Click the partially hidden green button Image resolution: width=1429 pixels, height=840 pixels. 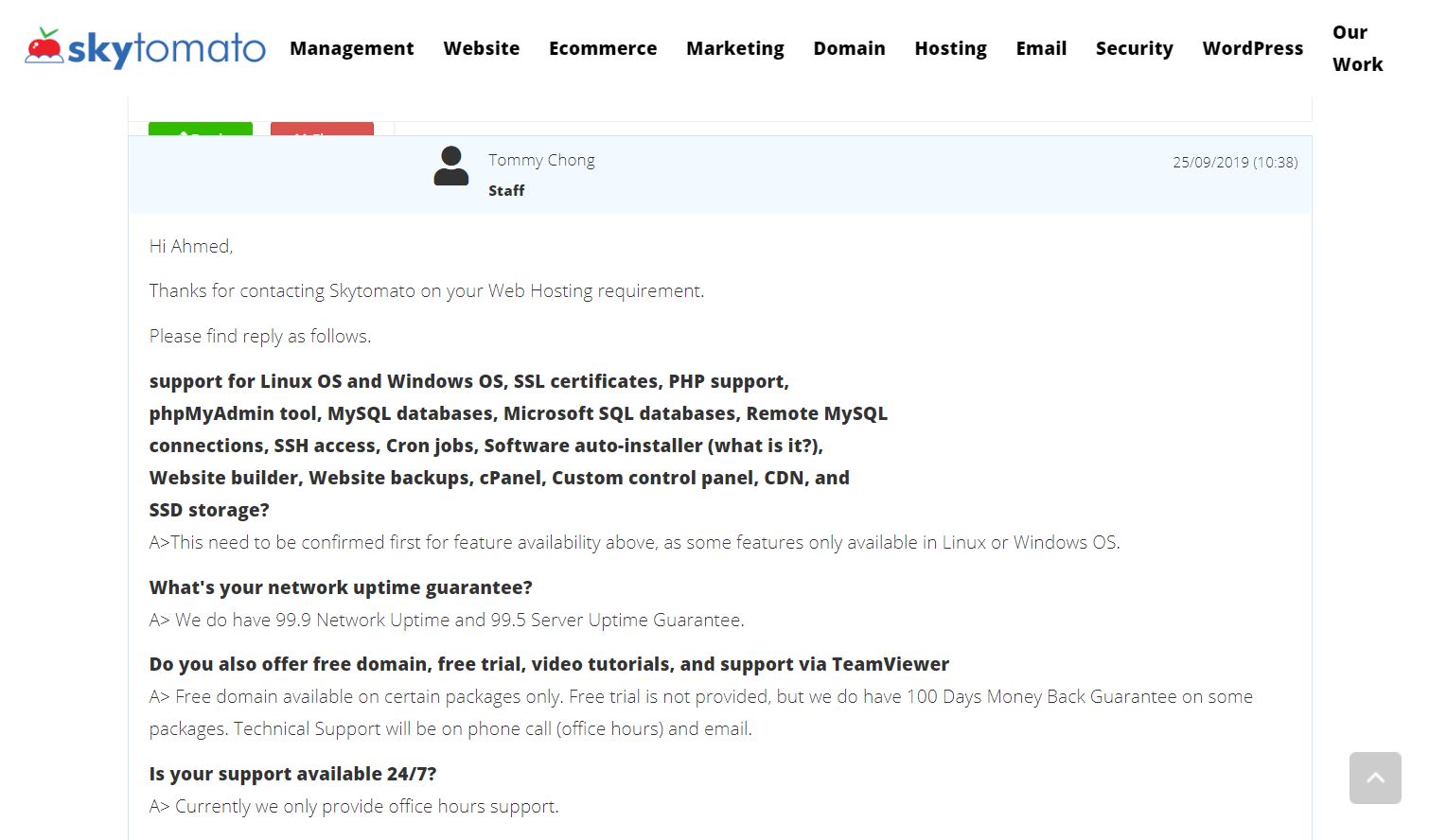click(x=201, y=129)
